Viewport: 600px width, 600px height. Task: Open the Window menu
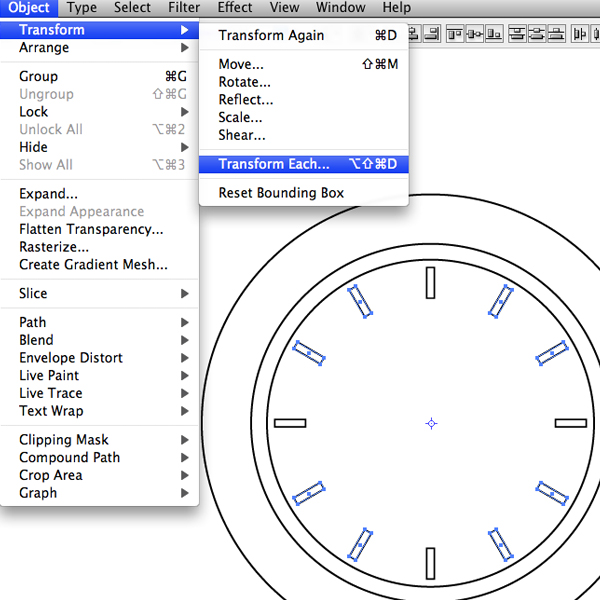(x=341, y=8)
